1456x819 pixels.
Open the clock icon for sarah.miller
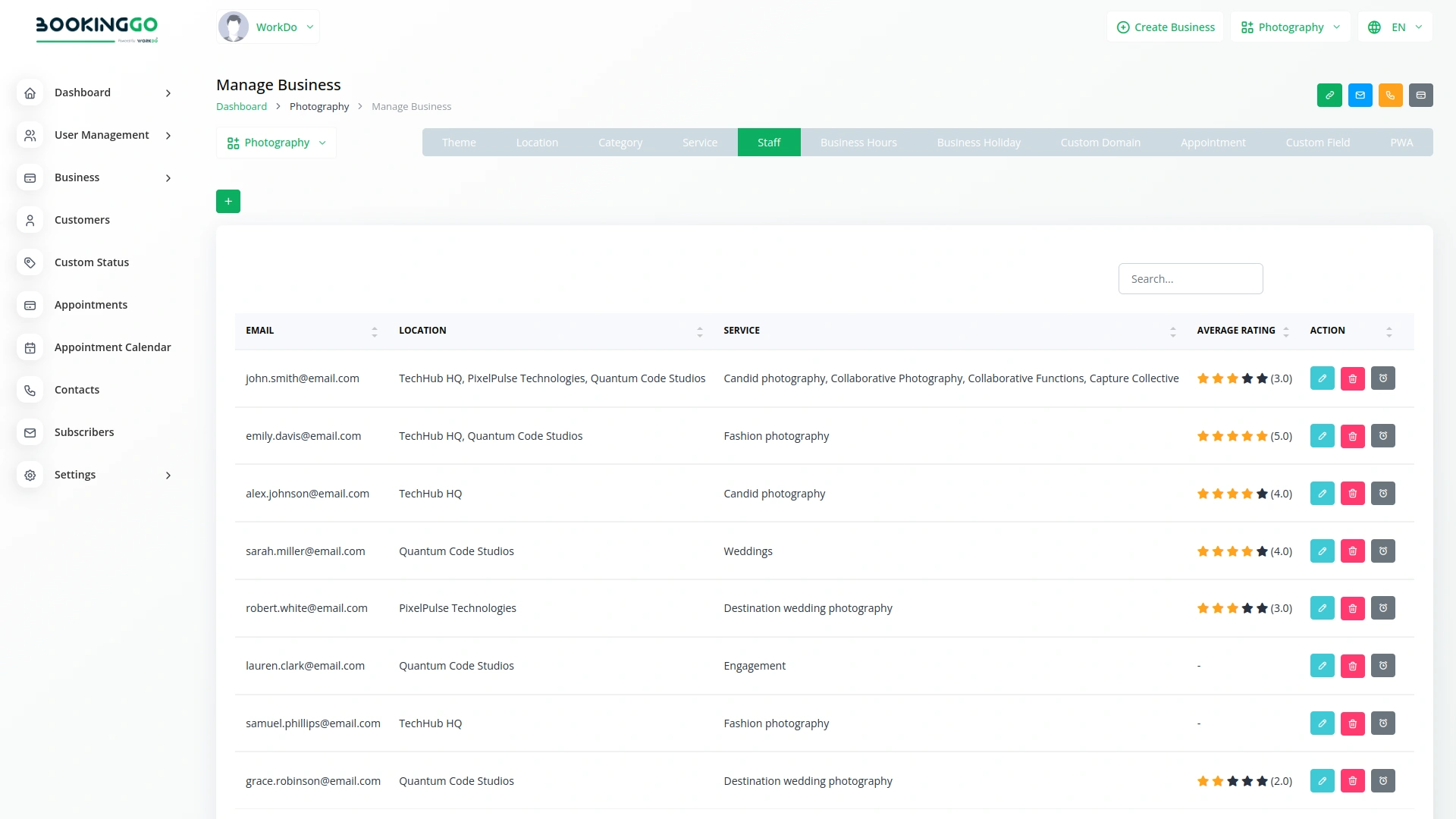point(1383,551)
